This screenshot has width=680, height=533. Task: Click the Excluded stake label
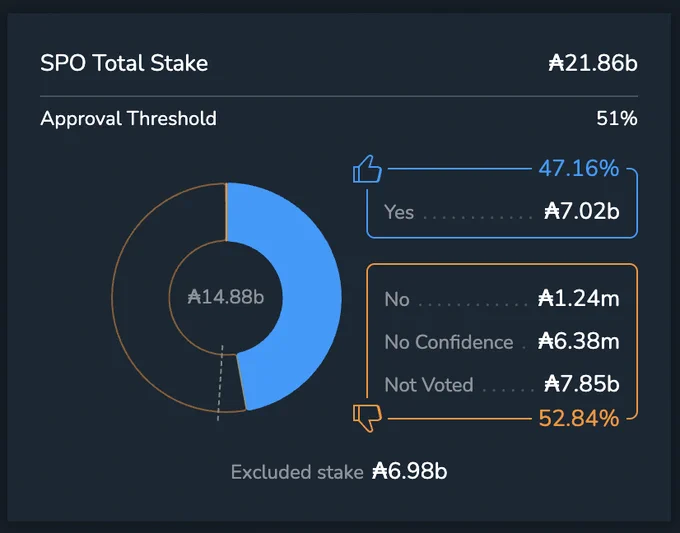[x=297, y=472]
